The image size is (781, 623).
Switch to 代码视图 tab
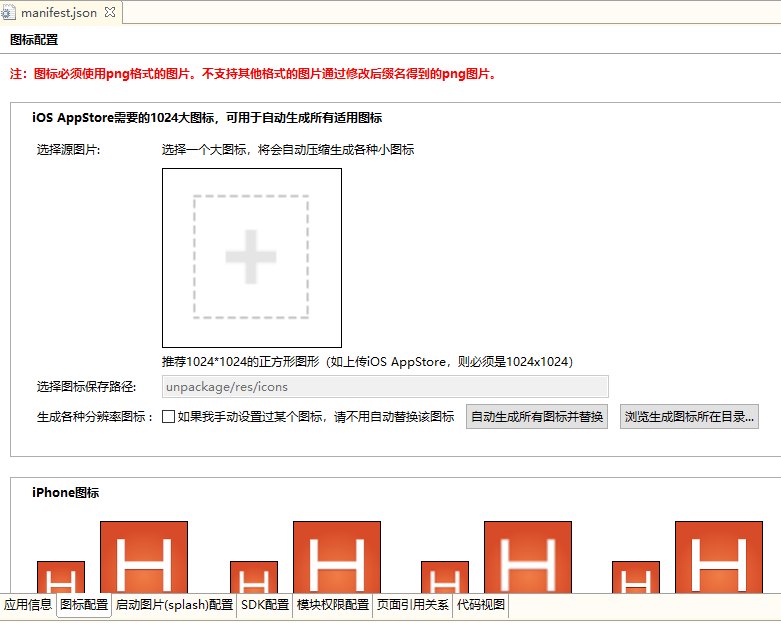(x=481, y=605)
